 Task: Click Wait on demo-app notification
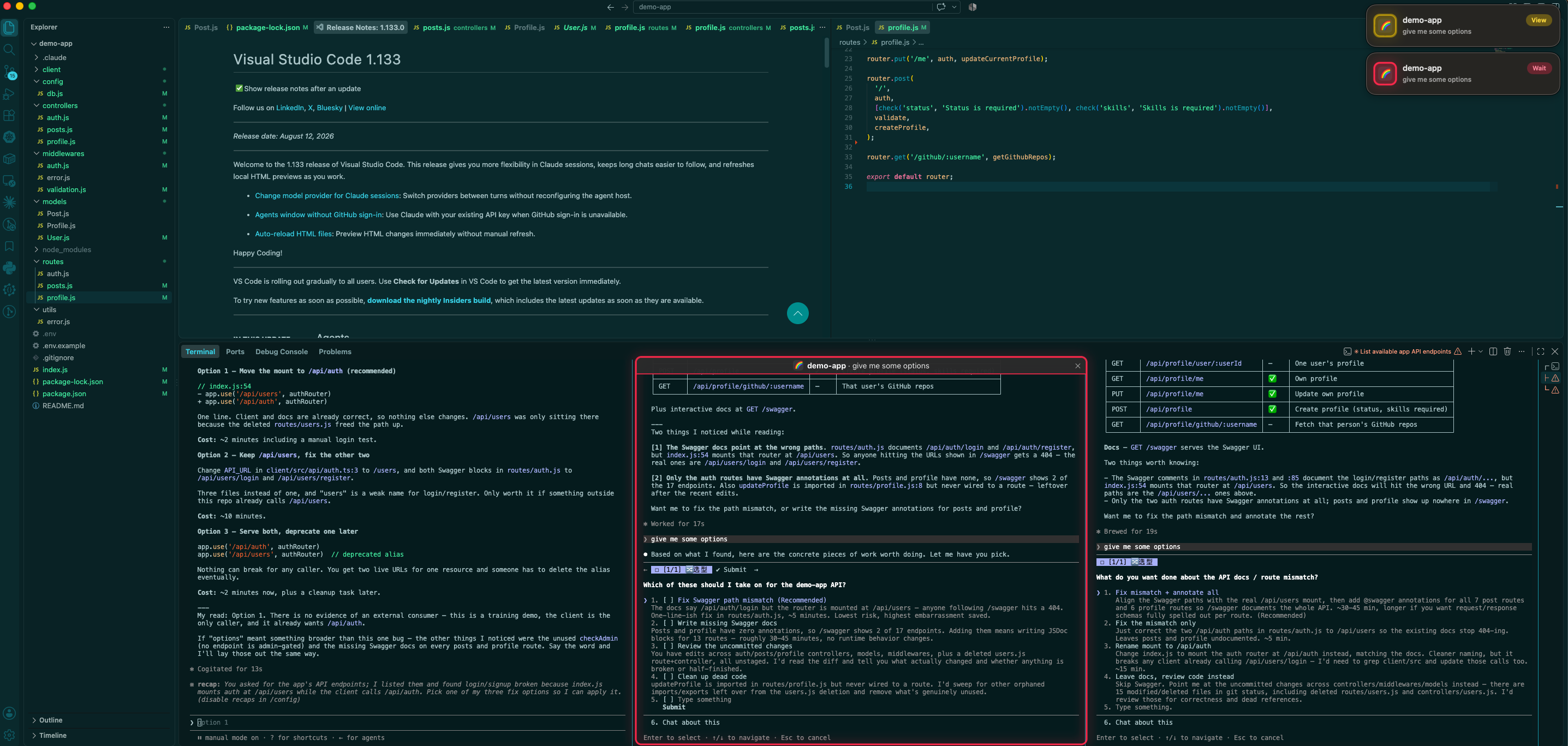click(1539, 68)
